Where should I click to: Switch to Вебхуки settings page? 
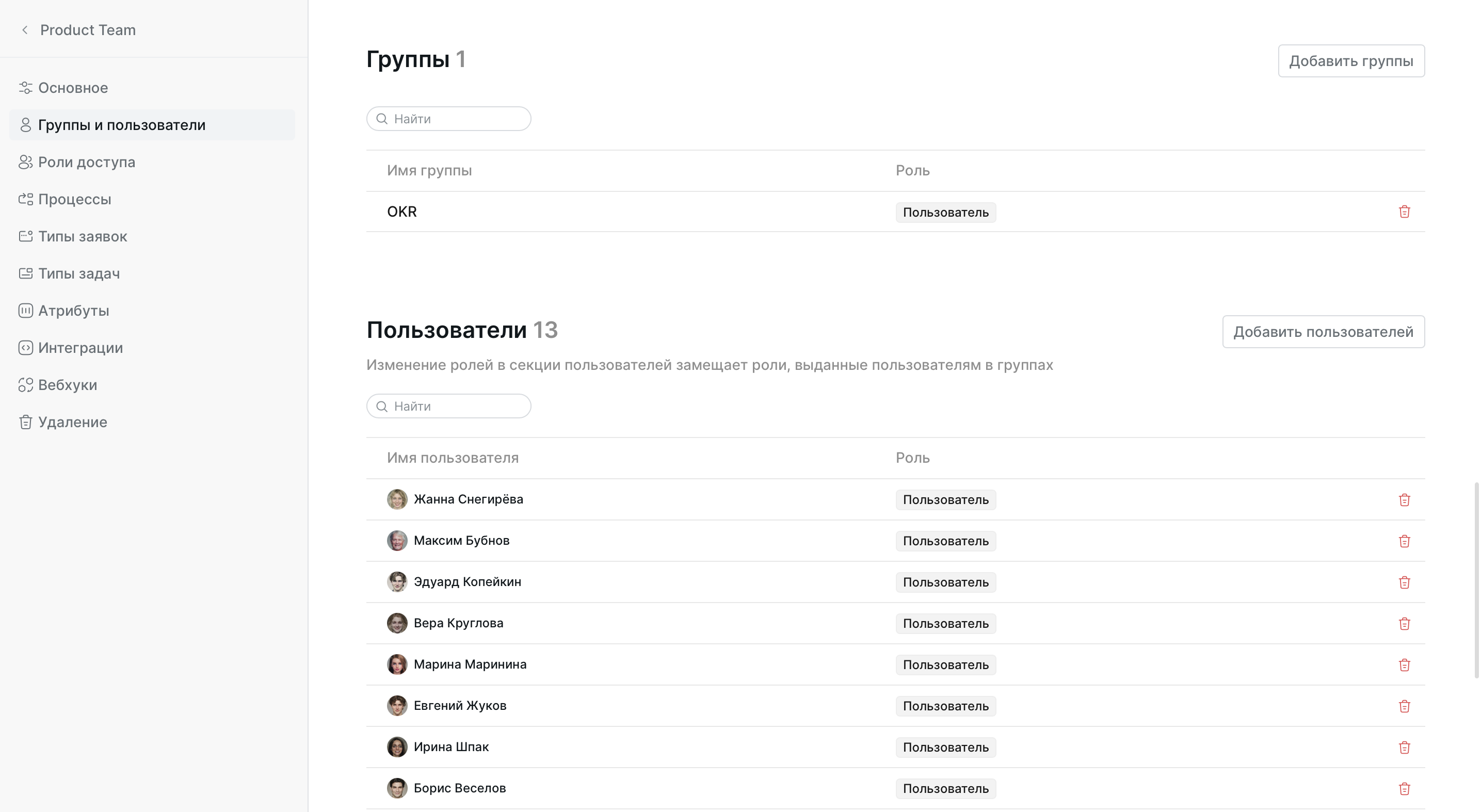click(x=67, y=385)
